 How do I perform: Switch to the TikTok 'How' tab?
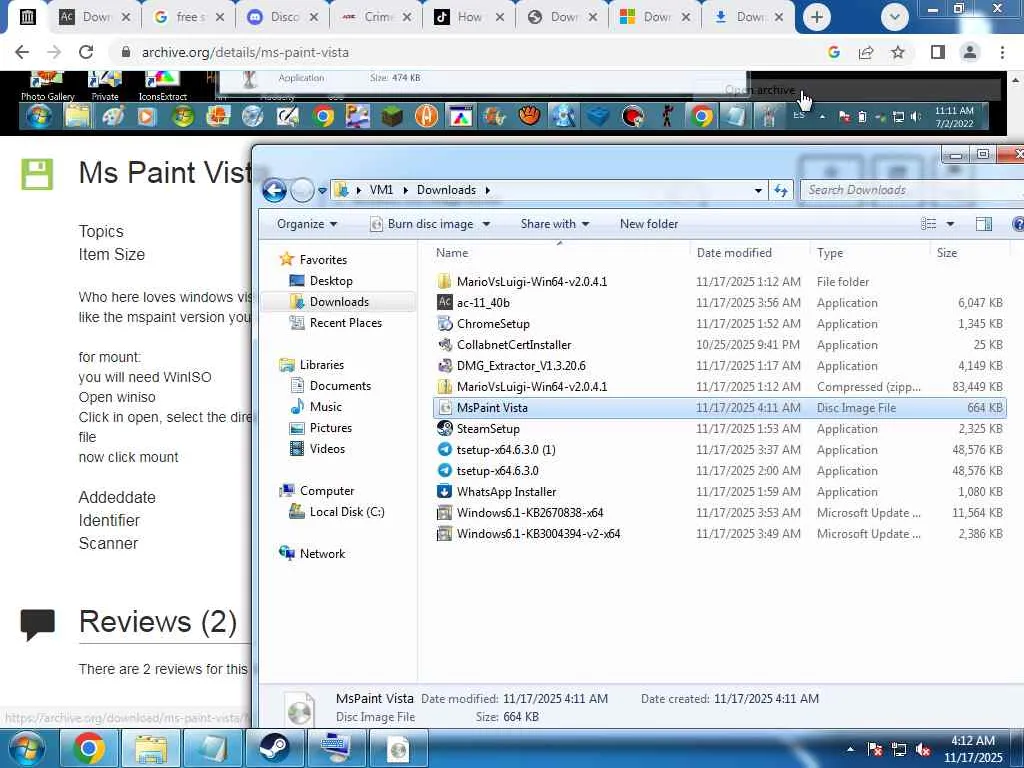tap(469, 17)
